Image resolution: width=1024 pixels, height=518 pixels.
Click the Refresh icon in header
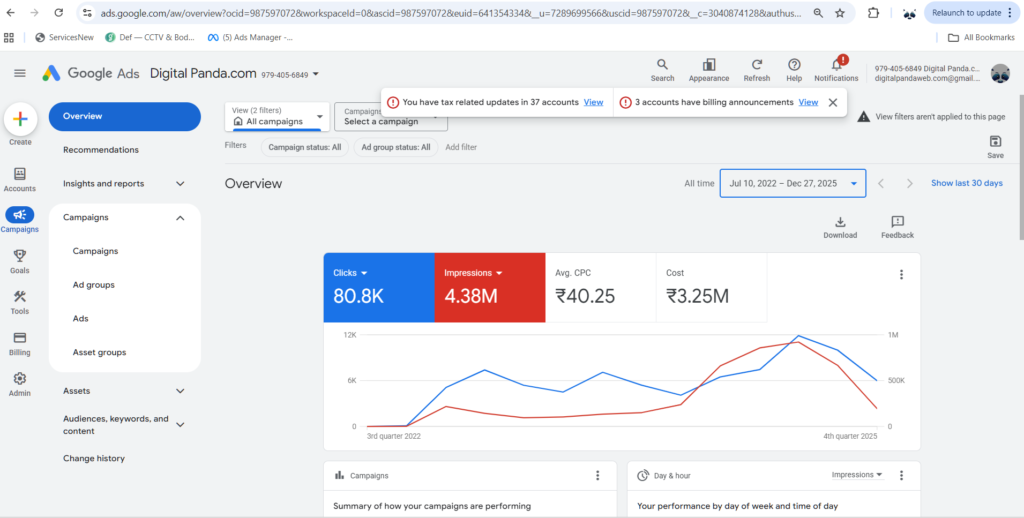coord(757,64)
